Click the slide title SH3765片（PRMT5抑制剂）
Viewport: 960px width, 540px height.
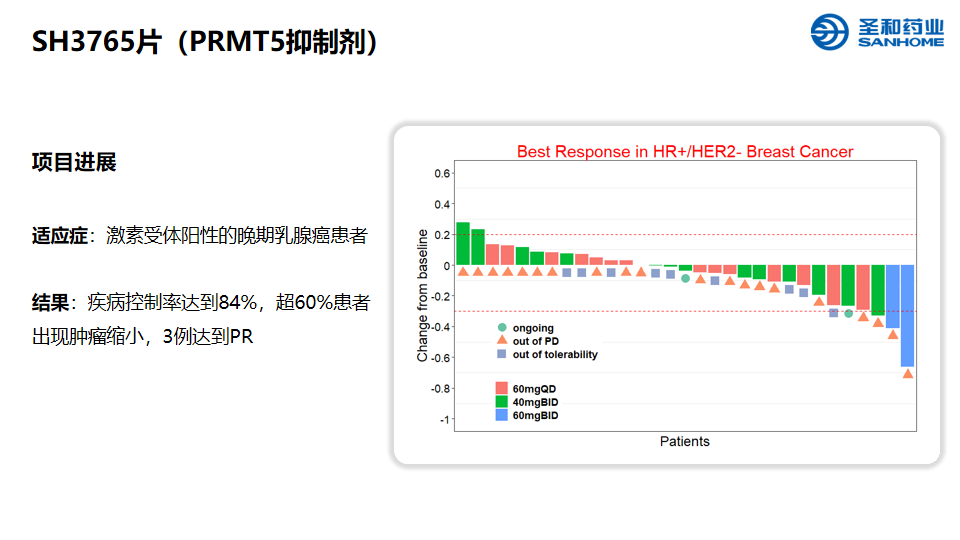click(x=205, y=43)
